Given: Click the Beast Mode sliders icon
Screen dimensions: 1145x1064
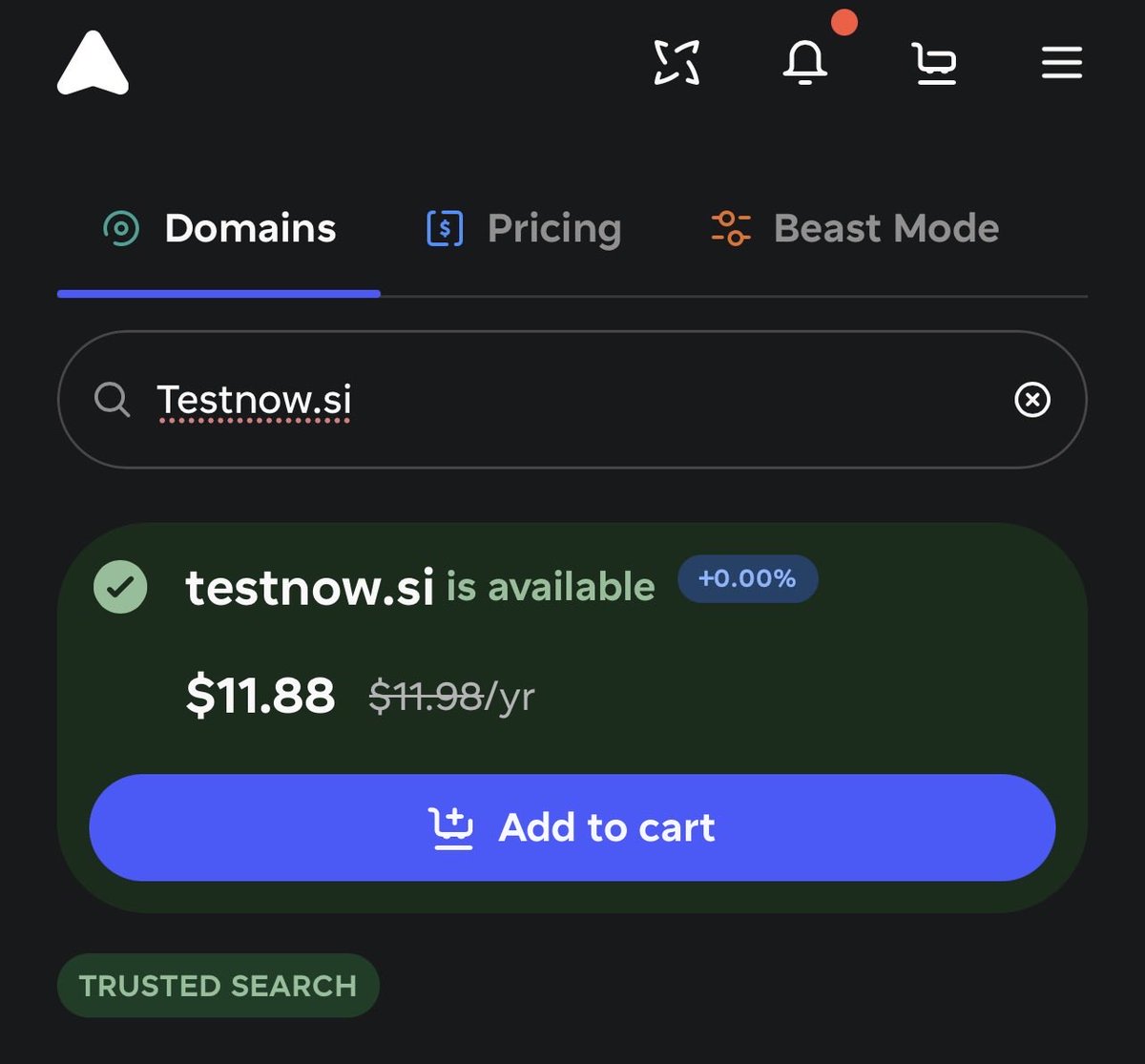Looking at the screenshot, I should (x=731, y=229).
